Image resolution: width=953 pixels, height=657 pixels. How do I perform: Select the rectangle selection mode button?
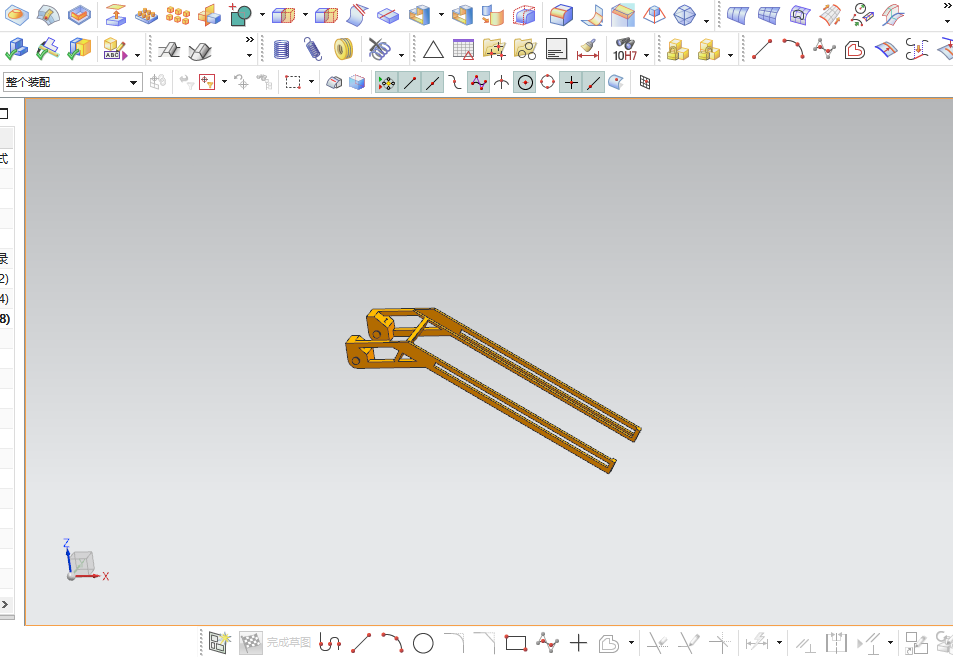[x=294, y=82]
